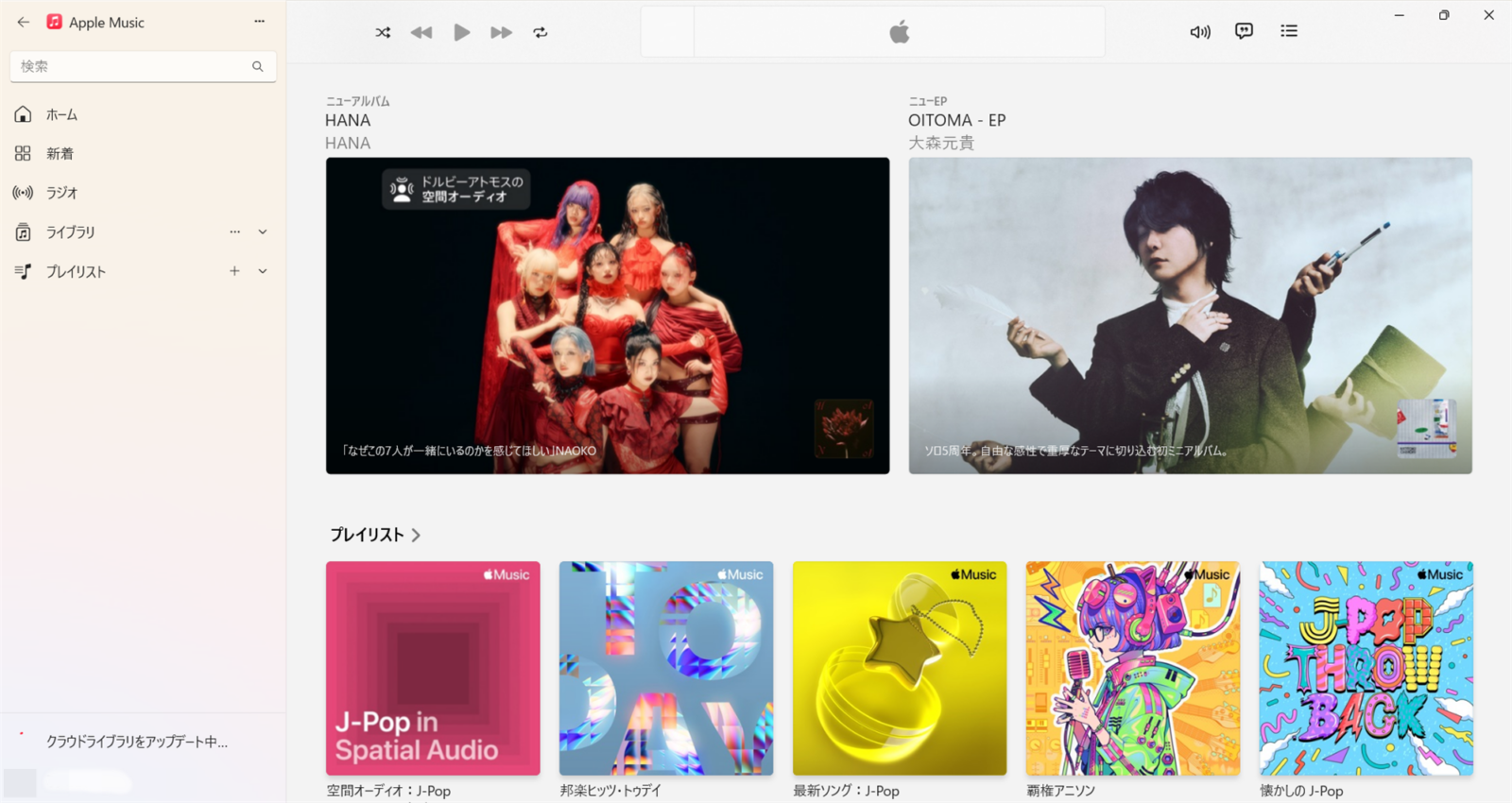Click the 邦楽ヒッツ・トゥデイ caption
Image resolution: width=1512 pixels, height=803 pixels.
(x=610, y=791)
